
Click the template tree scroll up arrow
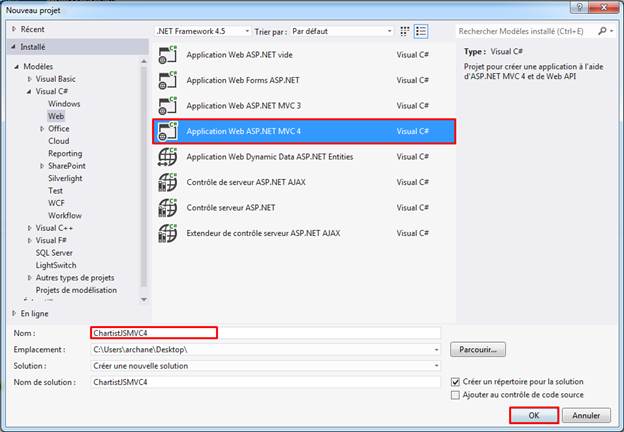pos(144,61)
